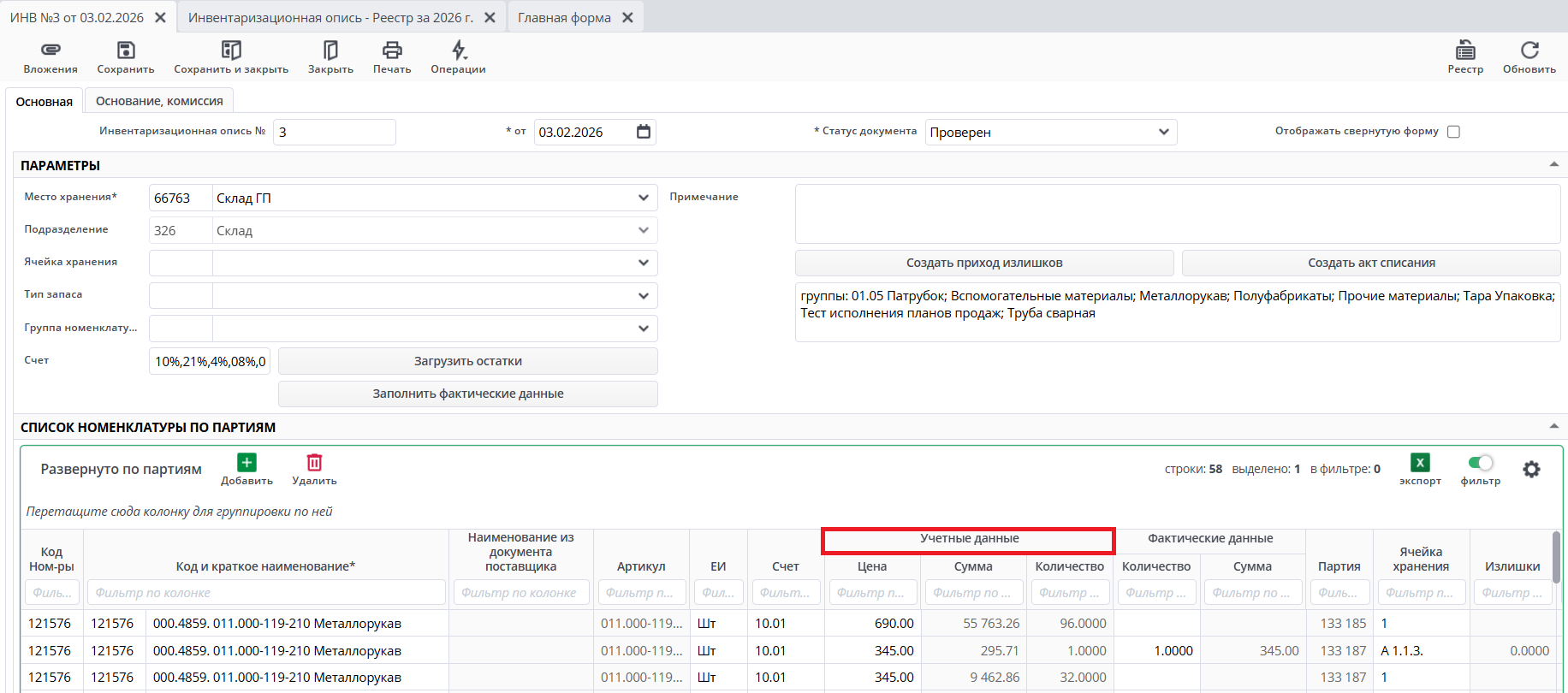Add a row with green Добавить icon
The width and height of the screenshot is (1568, 693).
(x=246, y=463)
